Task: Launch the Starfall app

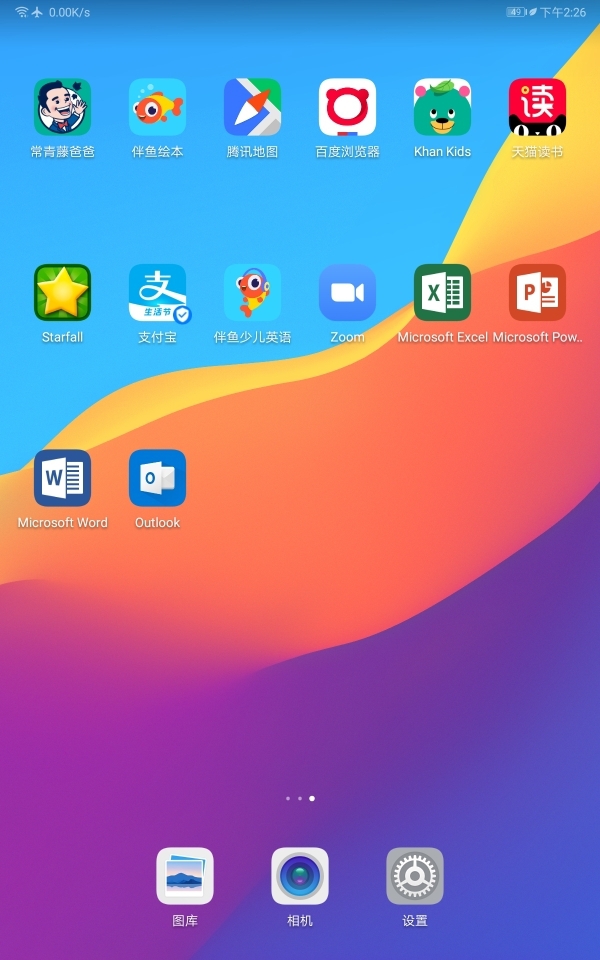Action: coord(62,292)
